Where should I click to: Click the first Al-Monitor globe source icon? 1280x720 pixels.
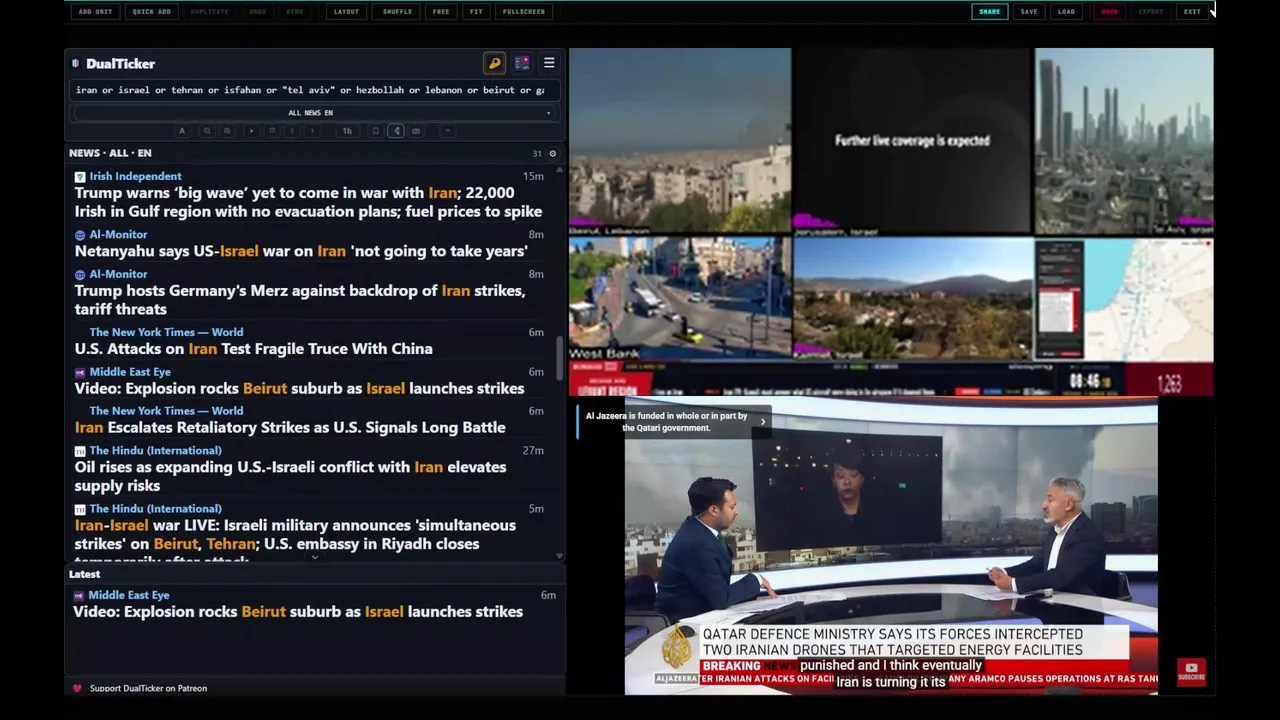(80, 235)
